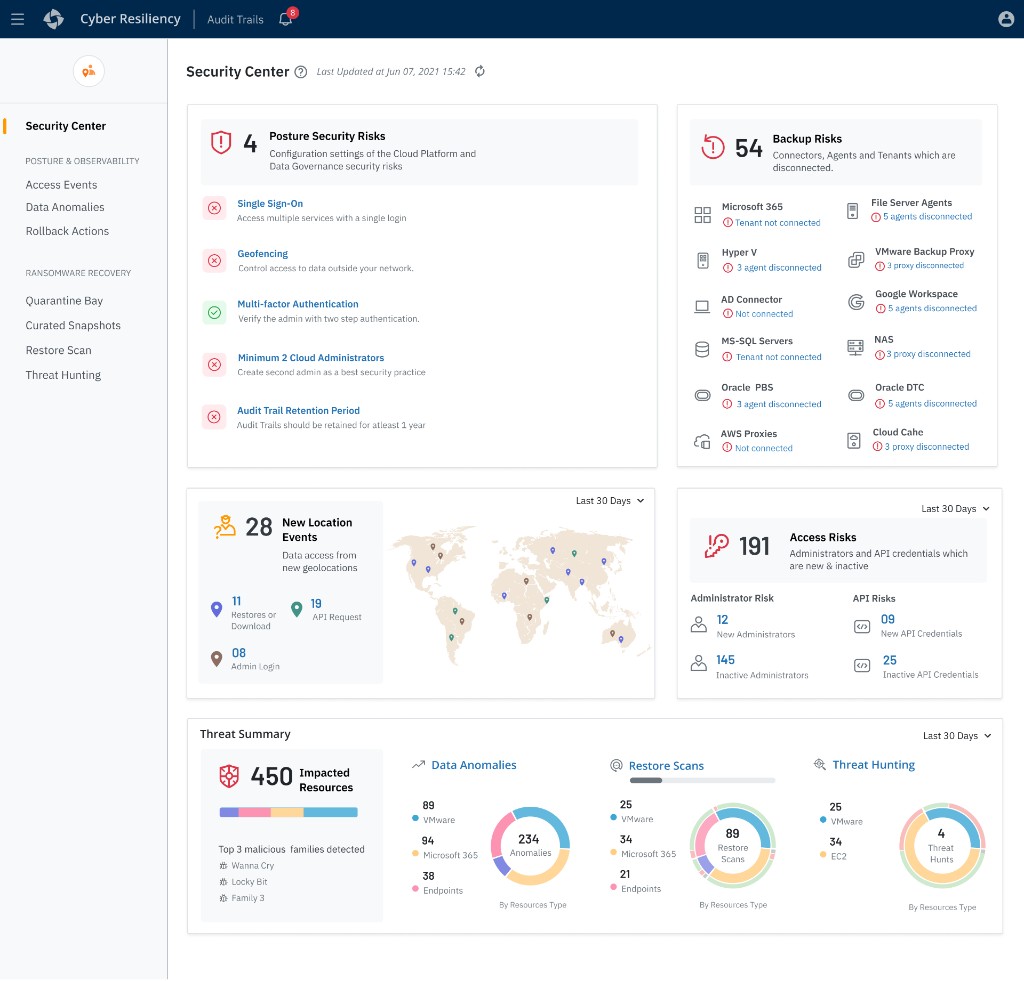Click the Restore Scans progress bar
Viewport: 1024px width, 981px height.
(702, 781)
